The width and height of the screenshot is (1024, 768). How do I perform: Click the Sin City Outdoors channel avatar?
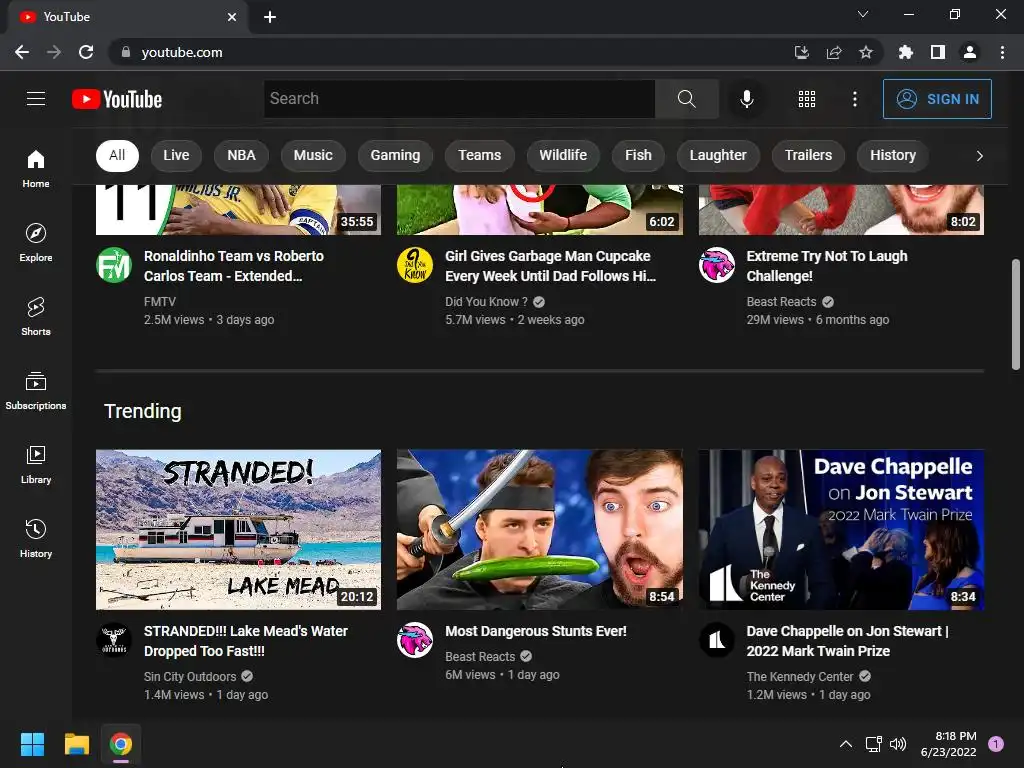[x=114, y=640]
